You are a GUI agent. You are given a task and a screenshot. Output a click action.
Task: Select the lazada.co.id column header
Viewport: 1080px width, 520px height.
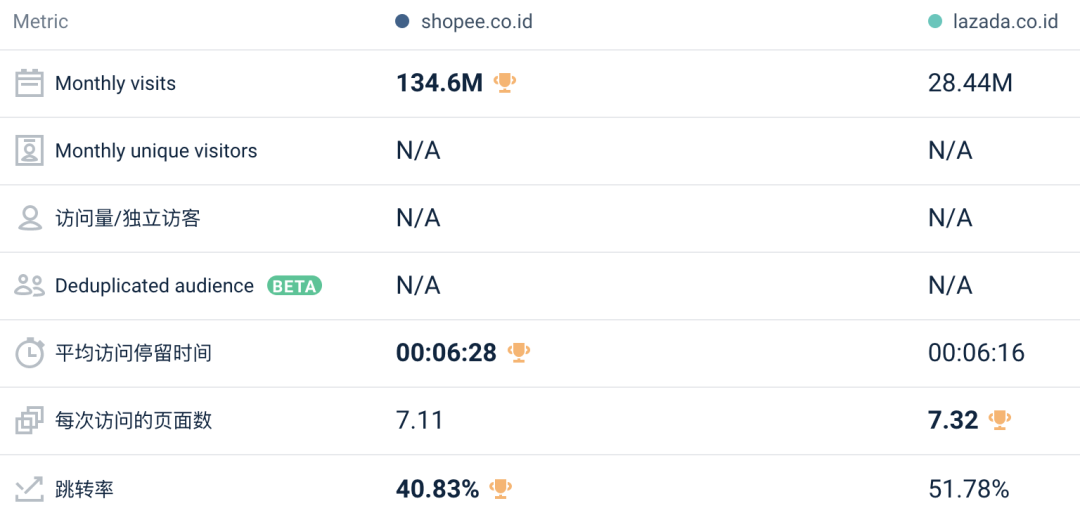point(993,22)
